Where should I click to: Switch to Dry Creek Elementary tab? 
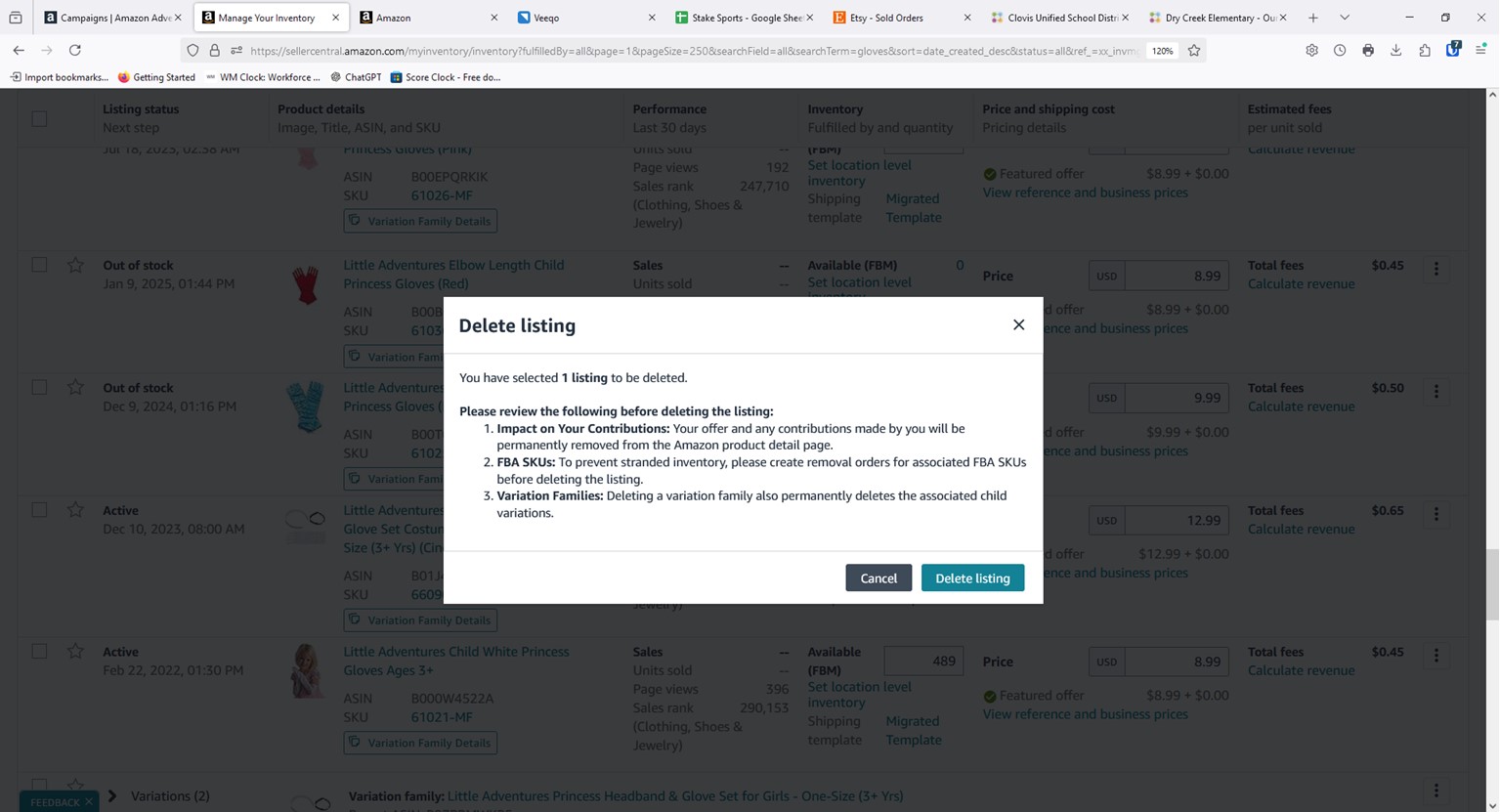[1218, 18]
